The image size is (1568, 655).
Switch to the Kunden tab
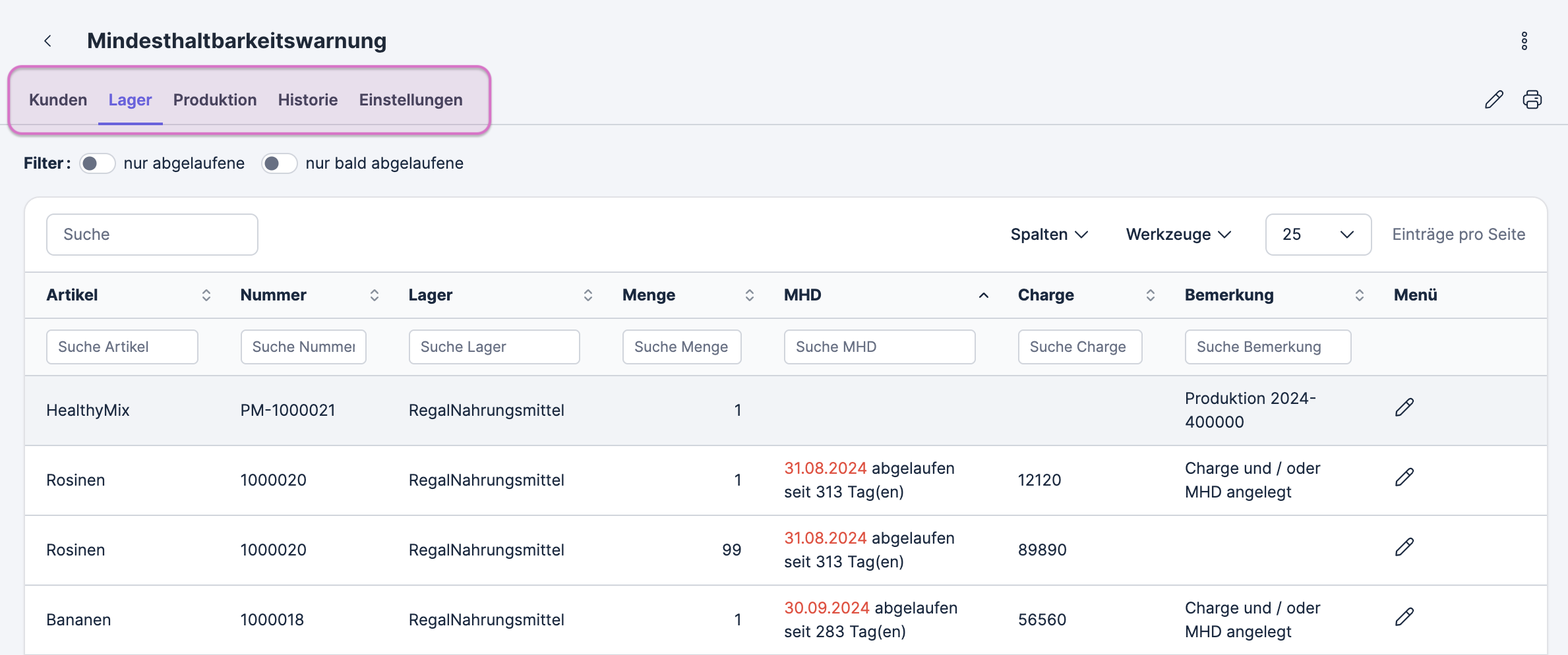coord(58,100)
